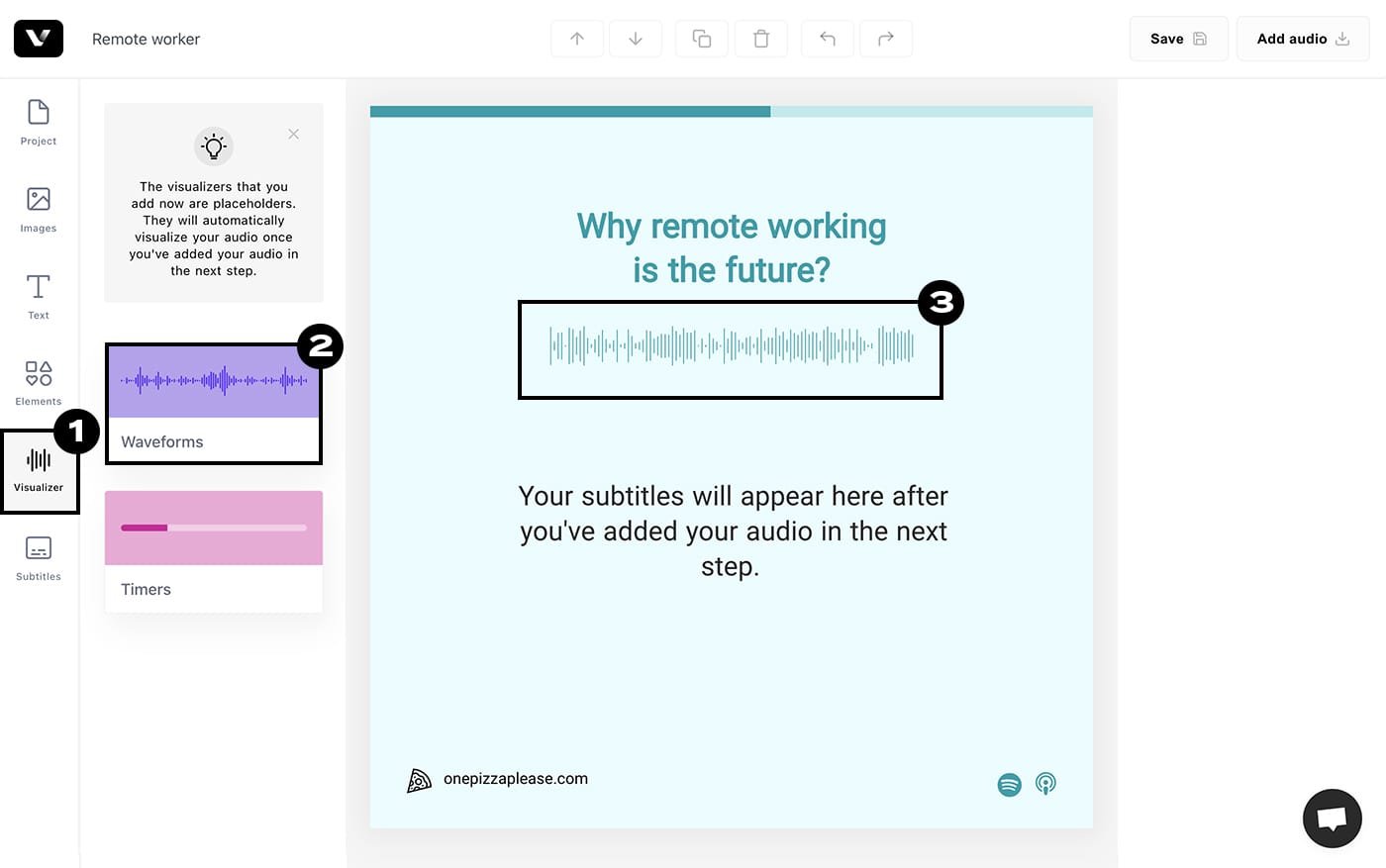Close the visualizer placeholder tip
1386x868 pixels.
tap(293, 134)
